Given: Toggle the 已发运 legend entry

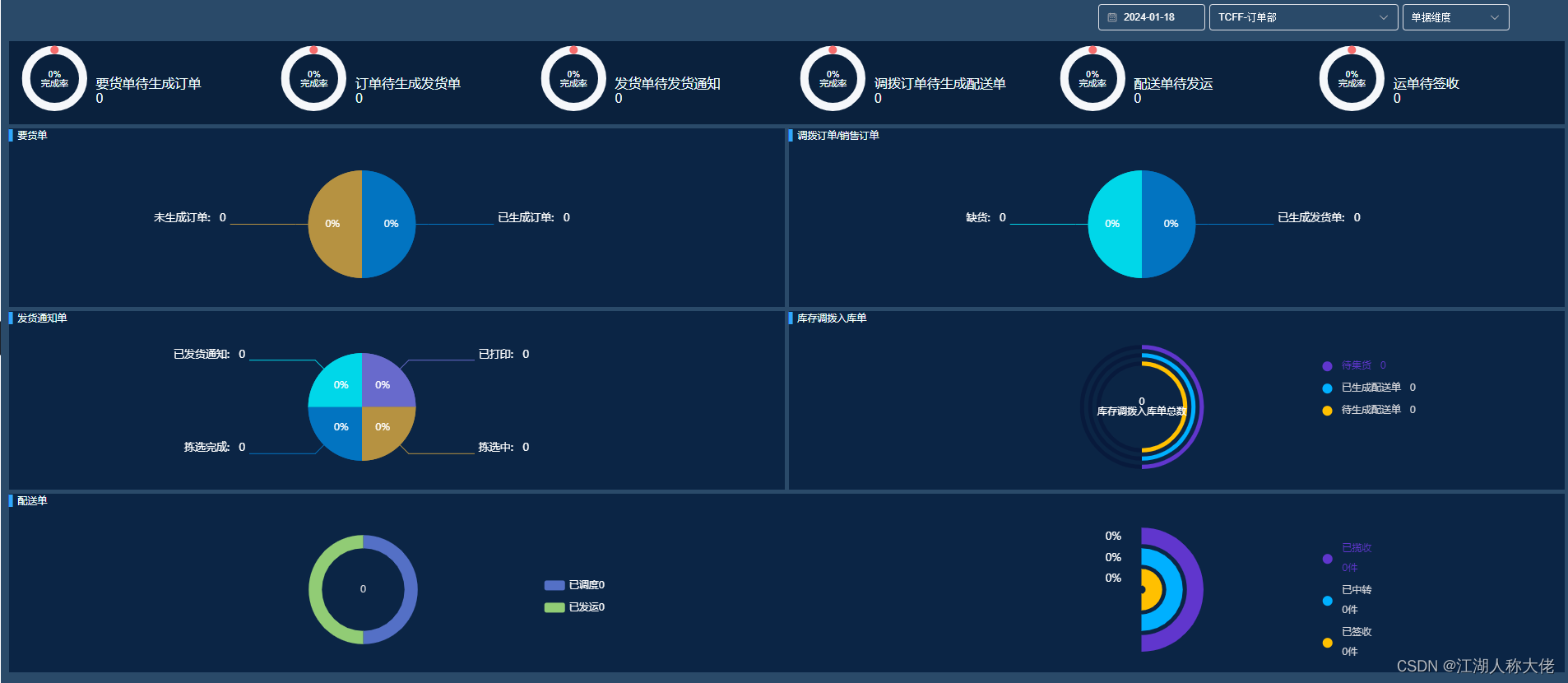Looking at the screenshot, I should click(574, 607).
